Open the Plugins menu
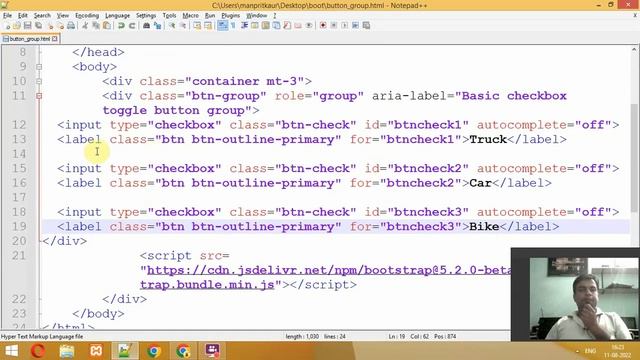Screen dimensions: 640x360 [230, 16]
